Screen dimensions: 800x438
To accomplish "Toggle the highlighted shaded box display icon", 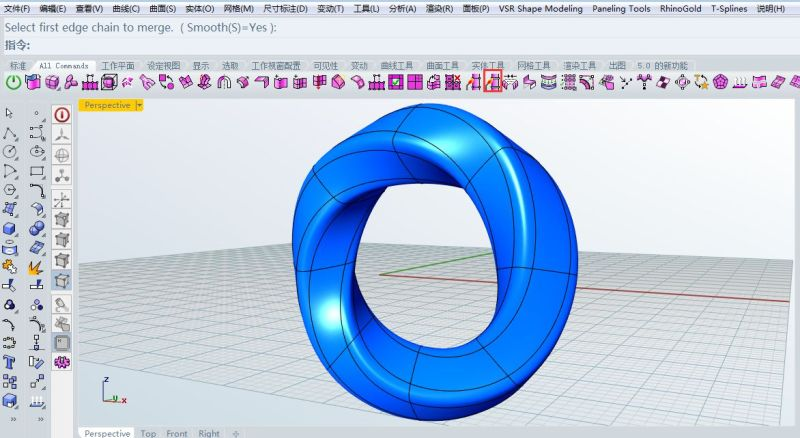I will tap(62, 281).
